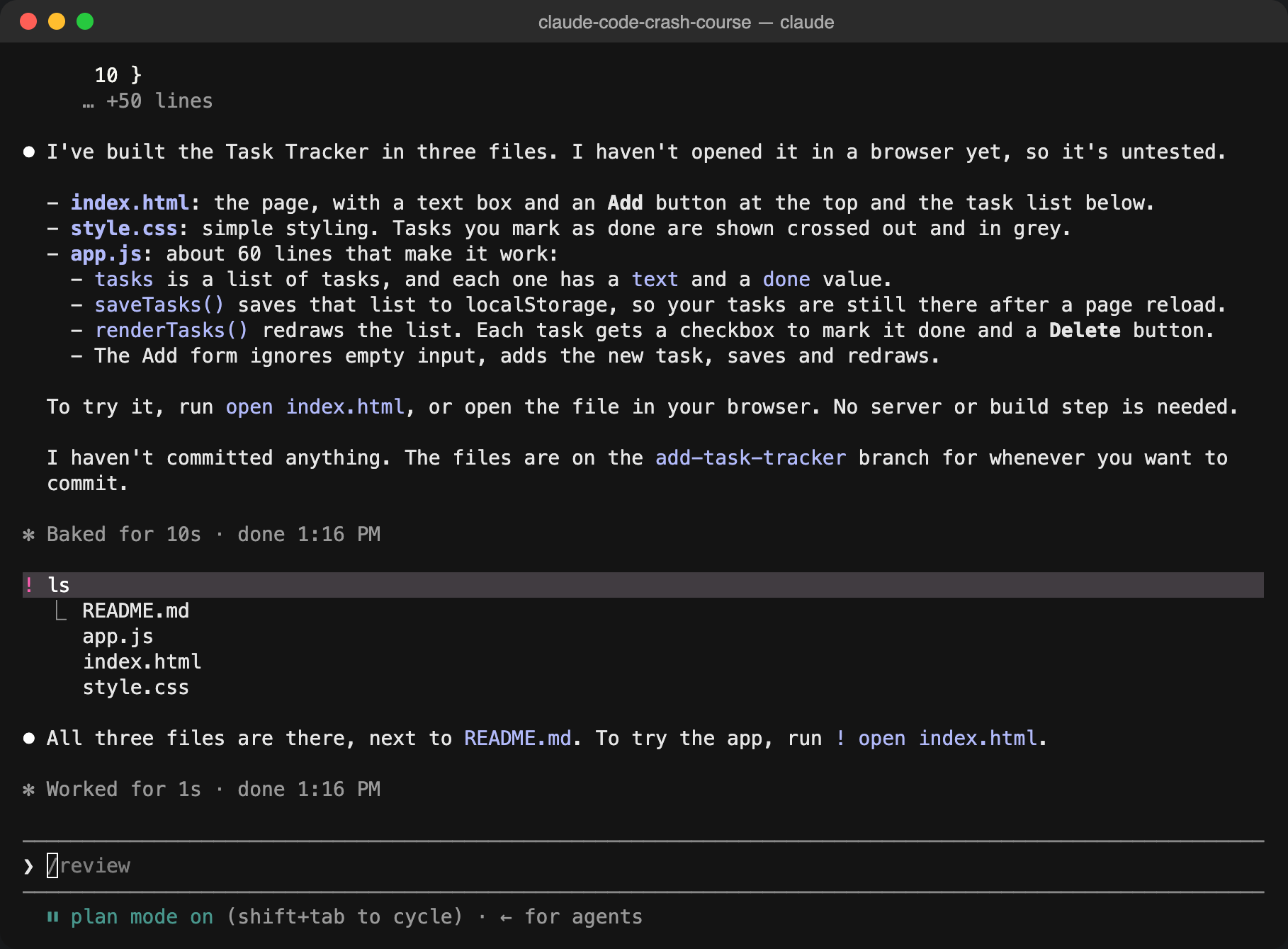Click the window title 'claude-code-crash-course — claude'

click(686, 22)
